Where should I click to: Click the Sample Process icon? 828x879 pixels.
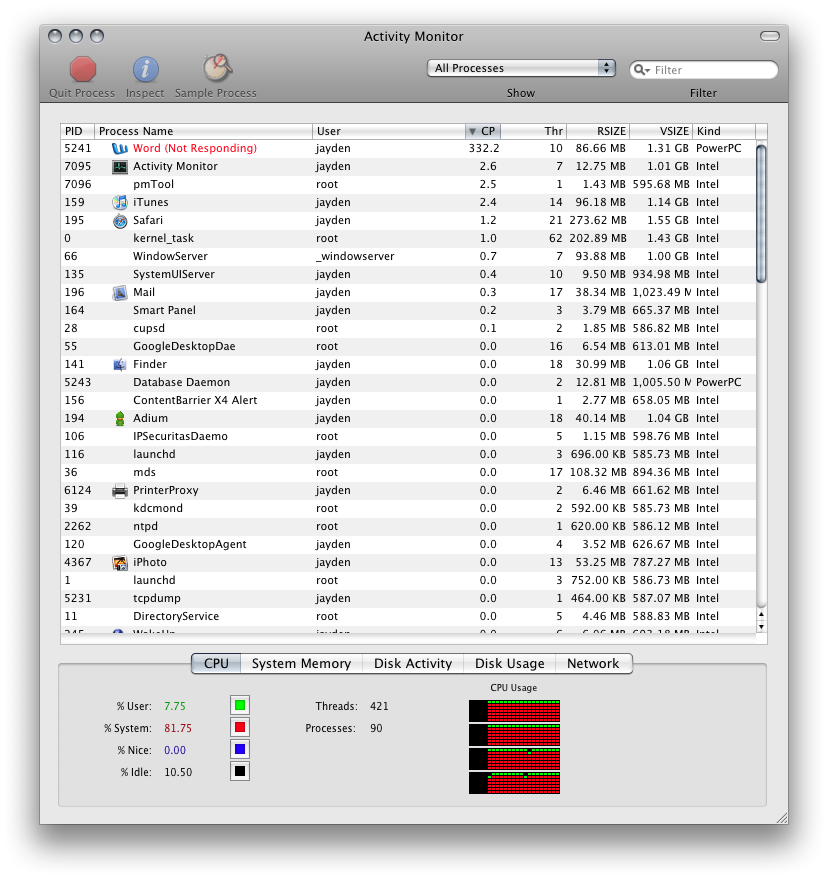217,68
